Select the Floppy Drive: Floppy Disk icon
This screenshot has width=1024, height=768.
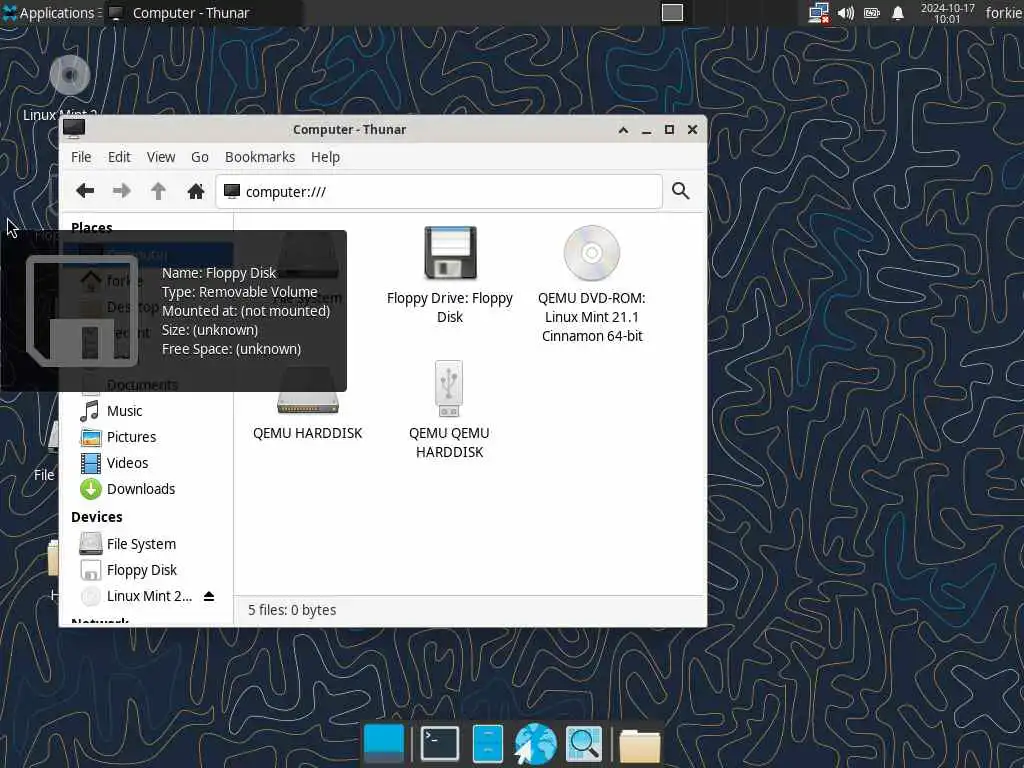click(449, 275)
